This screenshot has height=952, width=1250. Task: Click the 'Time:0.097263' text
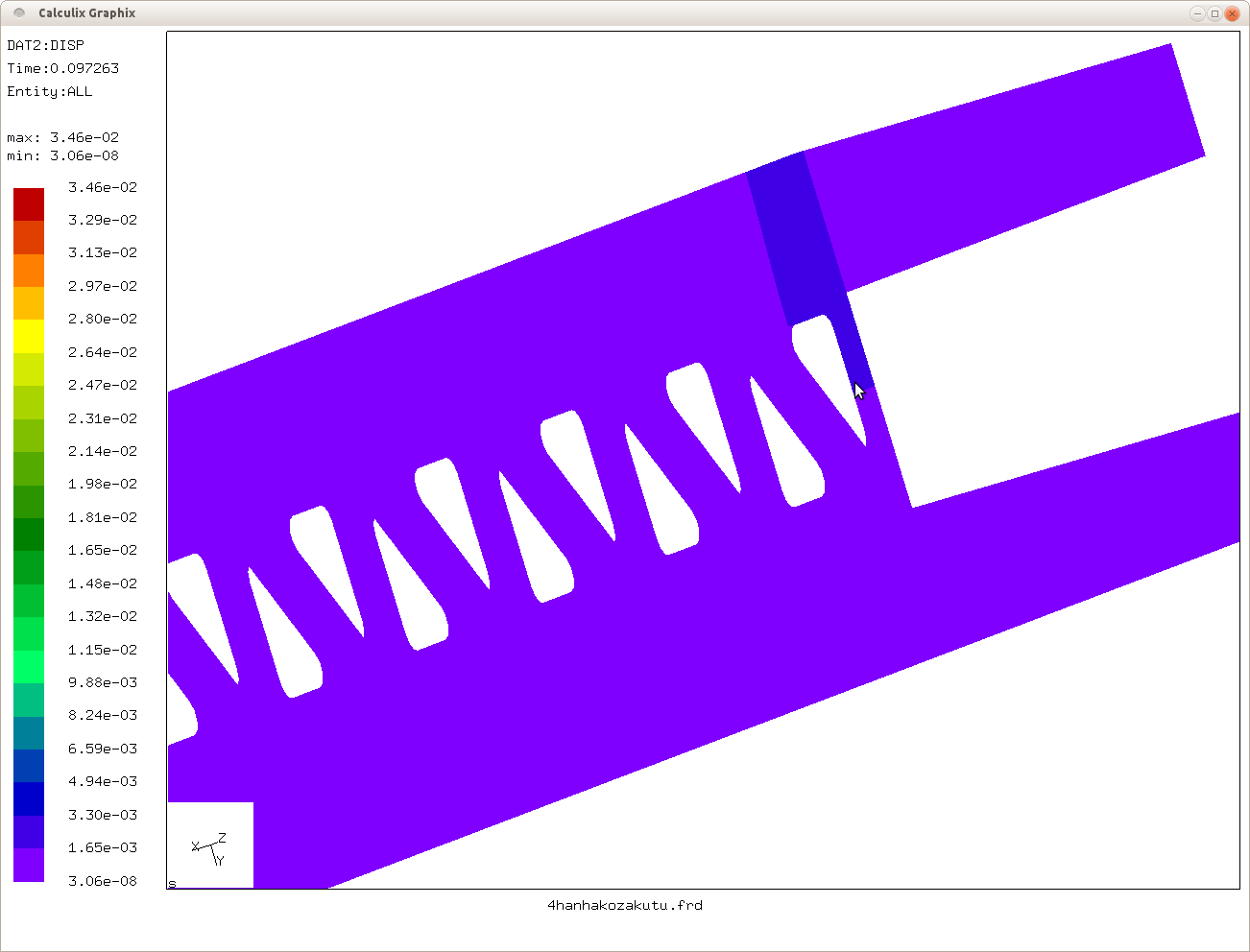click(62, 68)
